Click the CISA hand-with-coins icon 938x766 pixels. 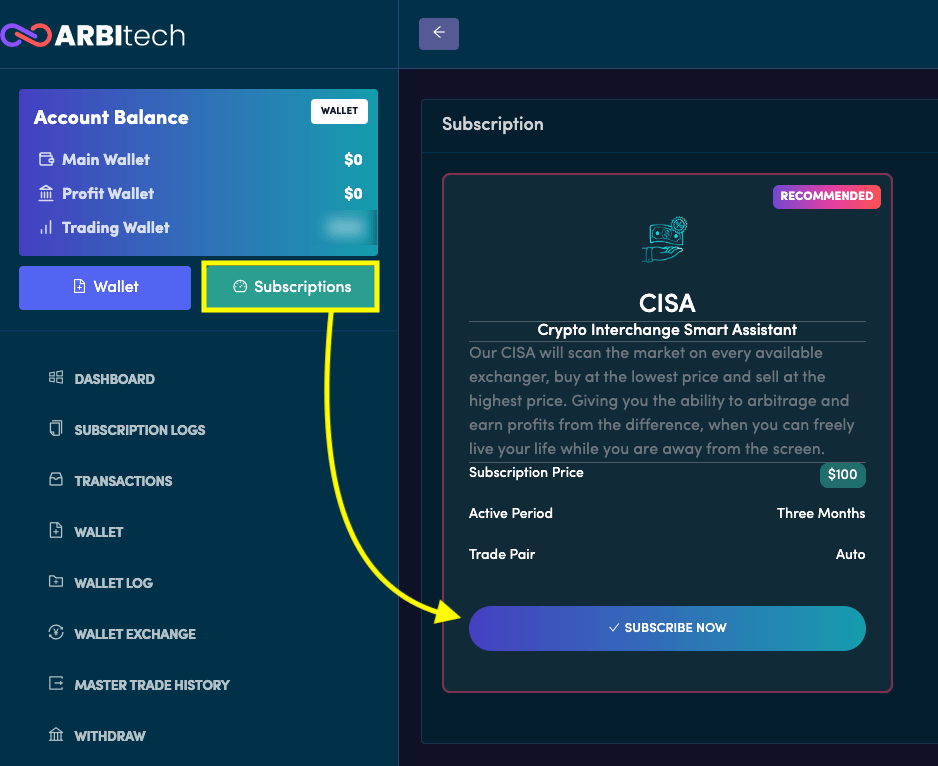tap(665, 238)
